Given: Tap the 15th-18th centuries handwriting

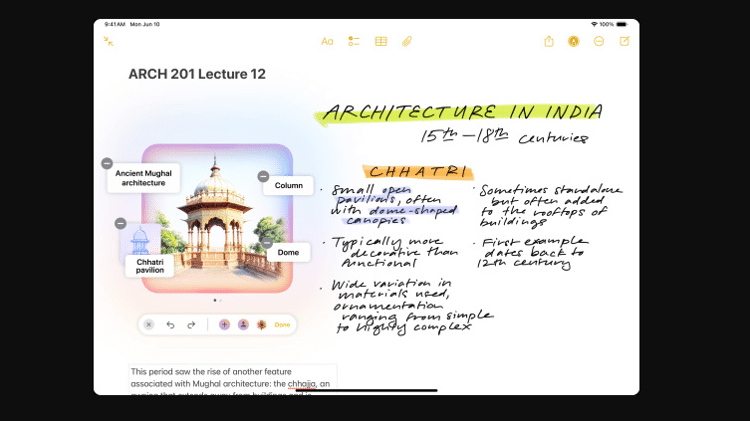Looking at the screenshot, I should [x=505, y=136].
